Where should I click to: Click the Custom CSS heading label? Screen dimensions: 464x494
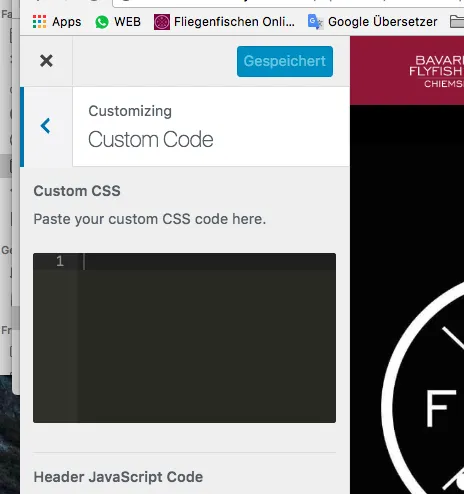(77, 191)
